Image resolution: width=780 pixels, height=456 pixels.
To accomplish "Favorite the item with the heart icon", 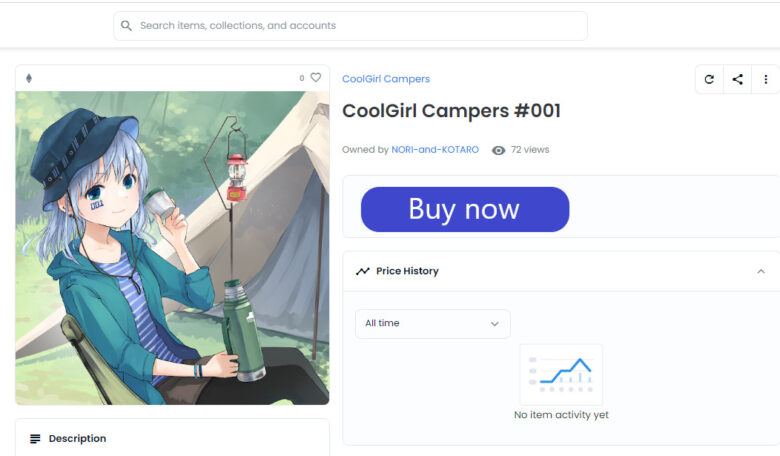I will [316, 78].
